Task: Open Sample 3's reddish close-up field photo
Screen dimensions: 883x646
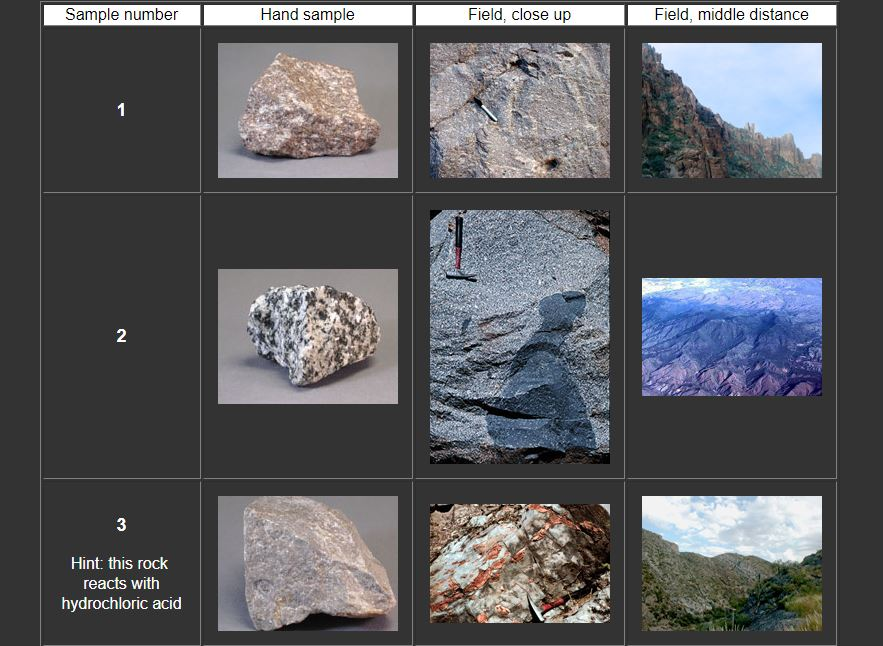Action: pos(518,562)
